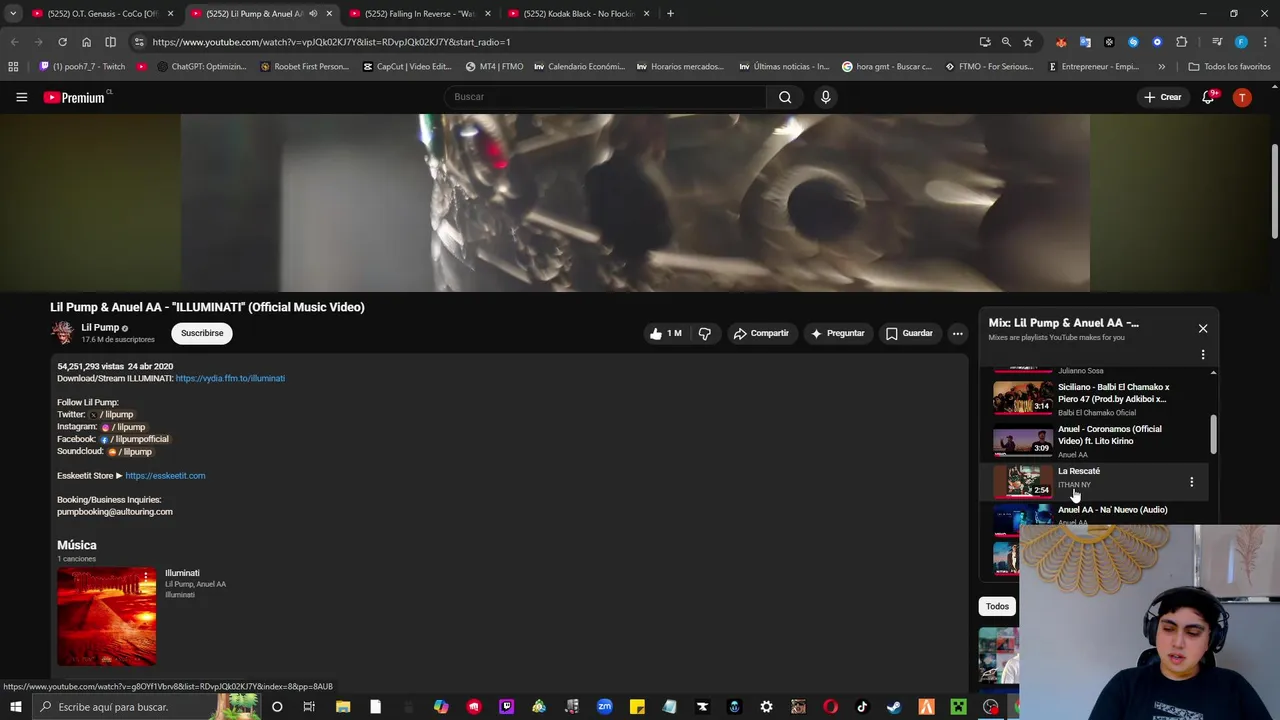Open the MT4 | FTMO bookmark
1280x720 pixels.
[494, 67]
